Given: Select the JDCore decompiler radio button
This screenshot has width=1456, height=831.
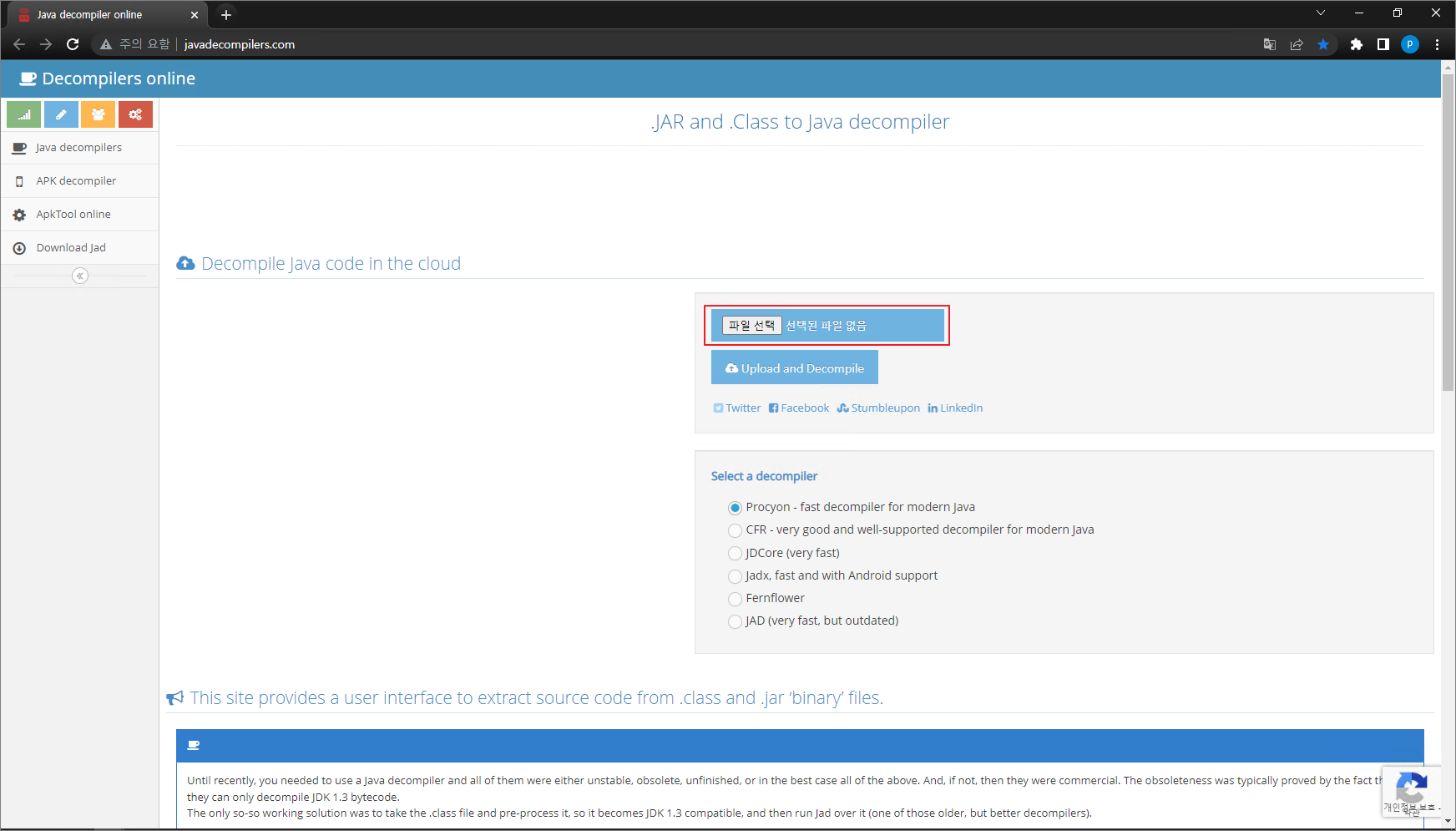Looking at the screenshot, I should 736,553.
